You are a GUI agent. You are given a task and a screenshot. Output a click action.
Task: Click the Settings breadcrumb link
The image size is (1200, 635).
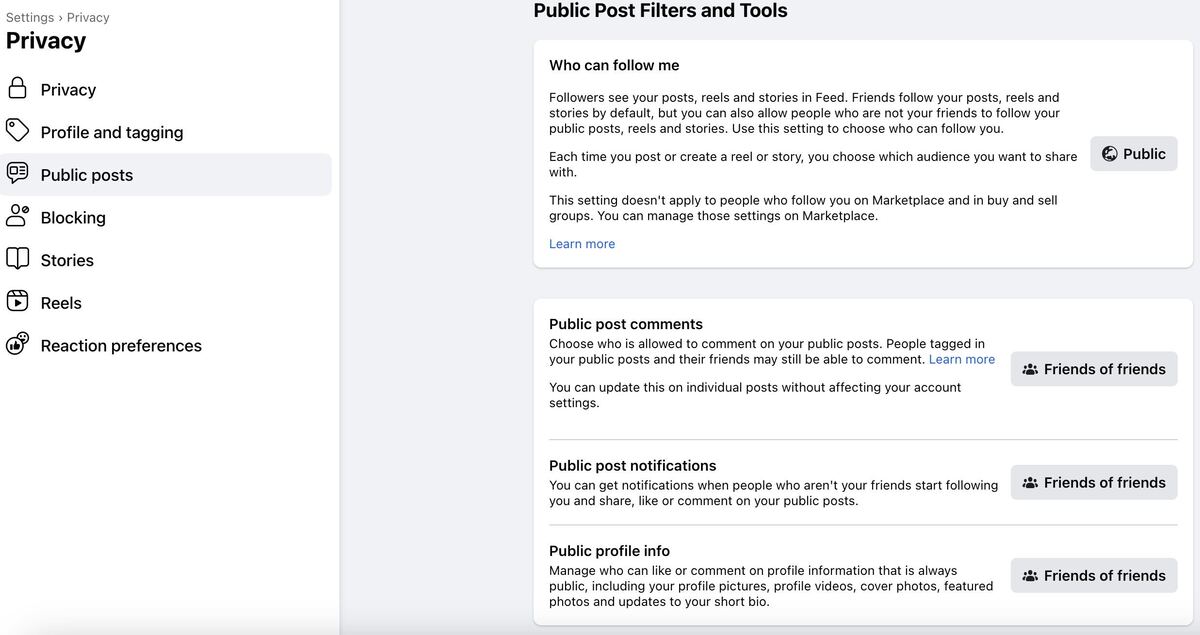point(30,17)
